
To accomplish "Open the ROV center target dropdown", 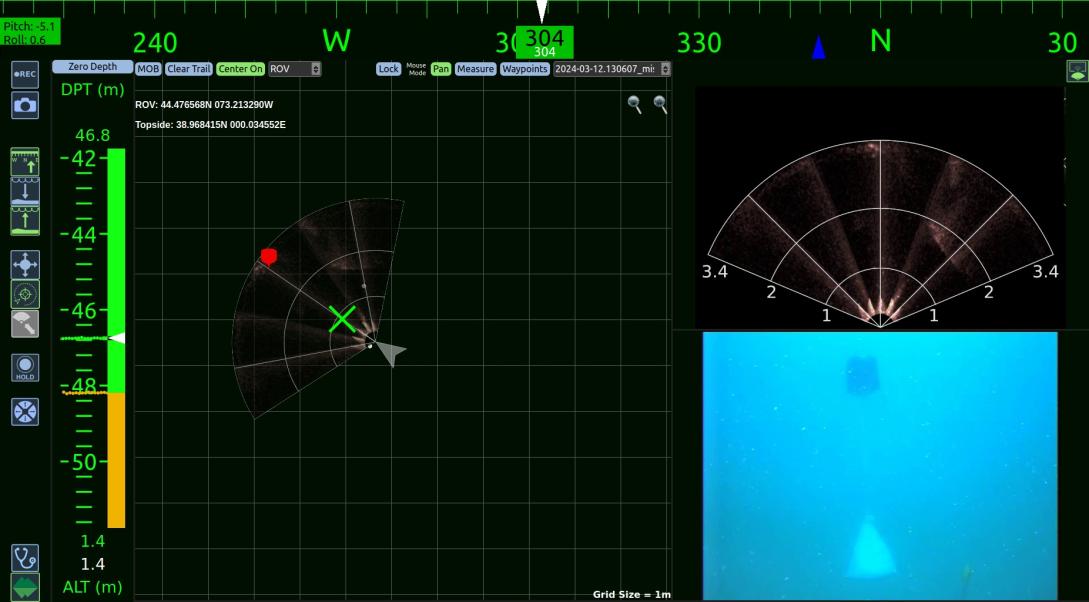I will [295, 69].
